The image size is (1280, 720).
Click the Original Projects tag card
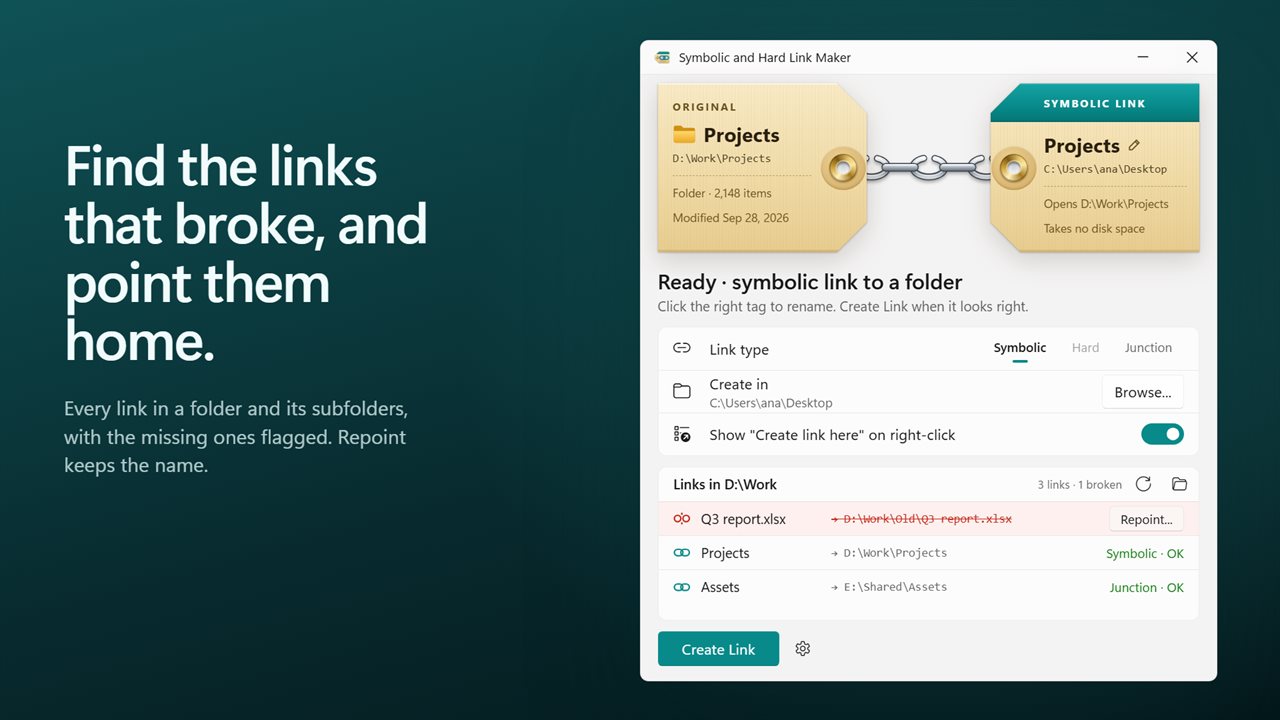(762, 166)
